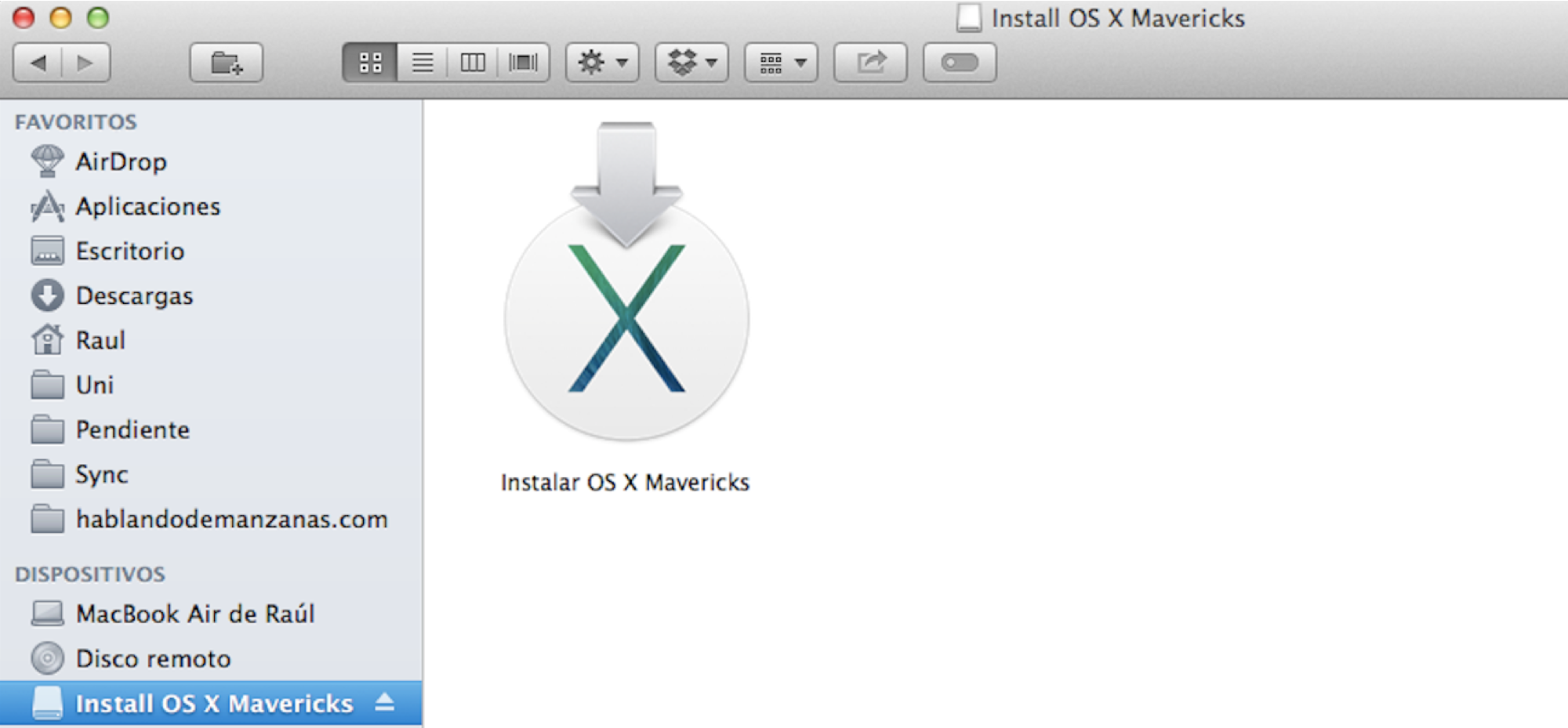Open the Sync folder in sidebar
Viewport: 1568px width, 728px height.
tap(211, 474)
